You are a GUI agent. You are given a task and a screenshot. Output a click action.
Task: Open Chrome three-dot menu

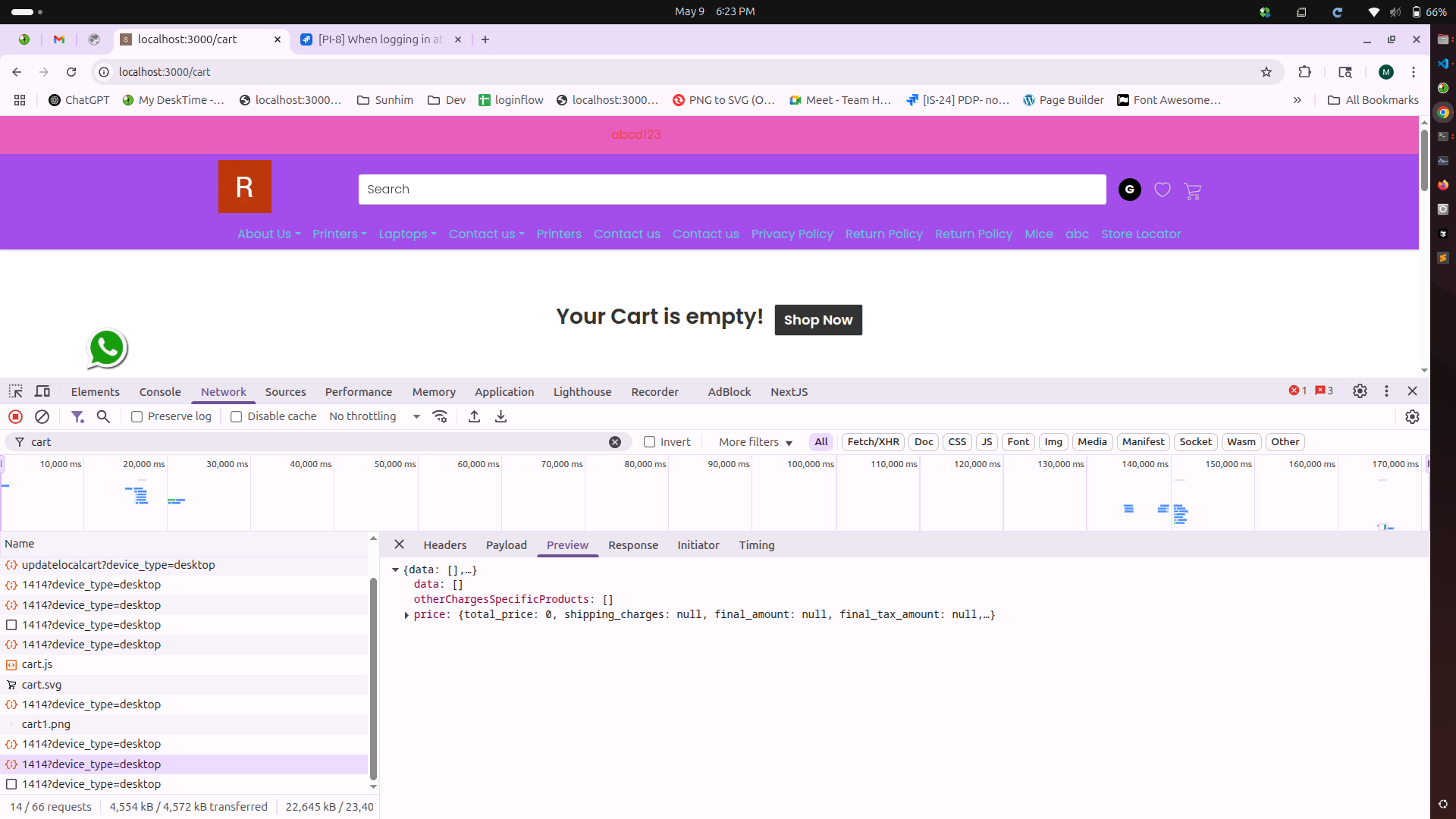(1414, 72)
